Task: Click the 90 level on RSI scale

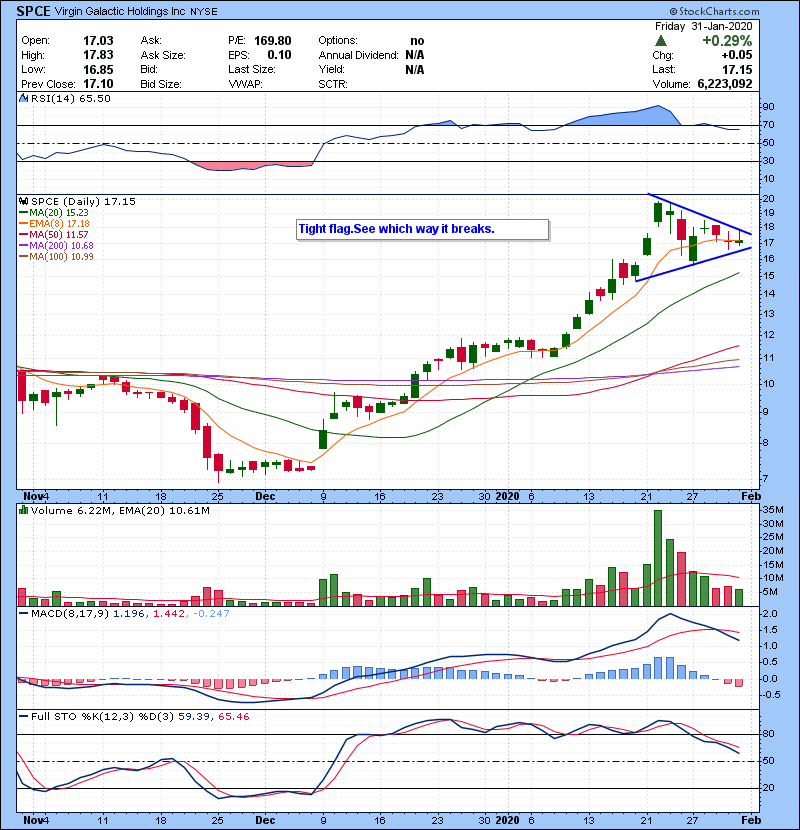Action: (768, 107)
